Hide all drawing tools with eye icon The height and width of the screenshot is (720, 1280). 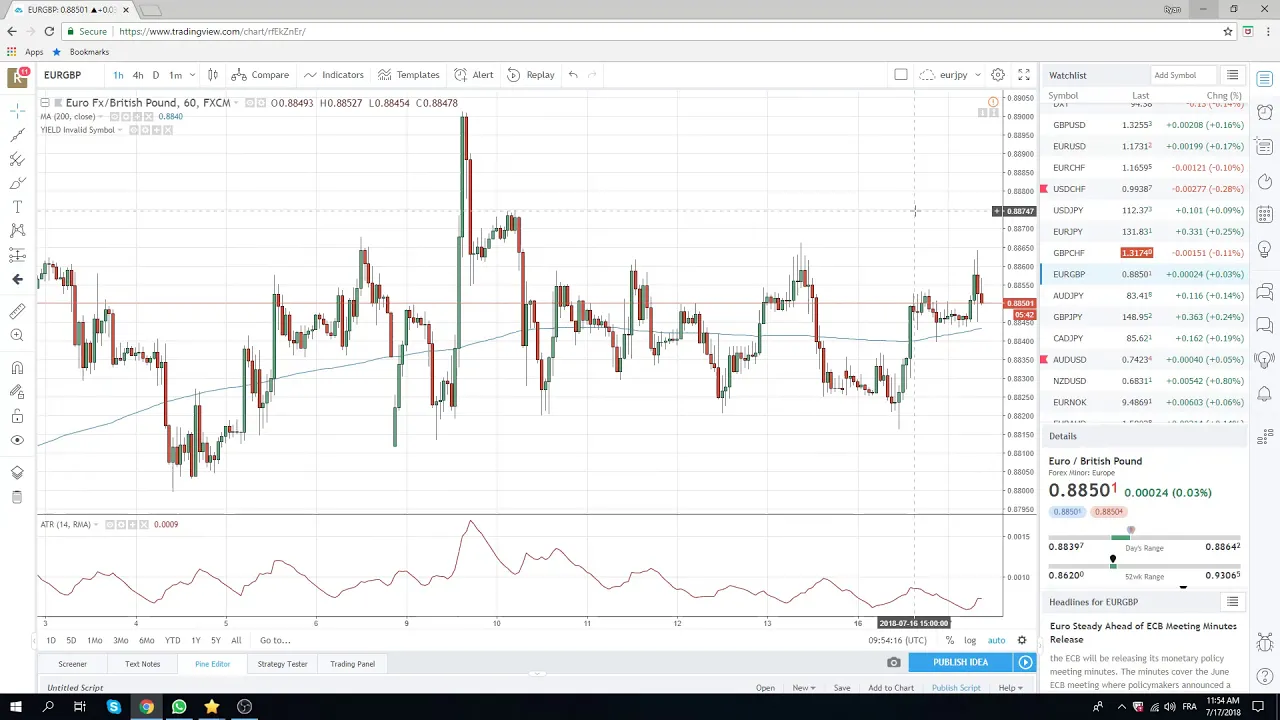point(17,440)
